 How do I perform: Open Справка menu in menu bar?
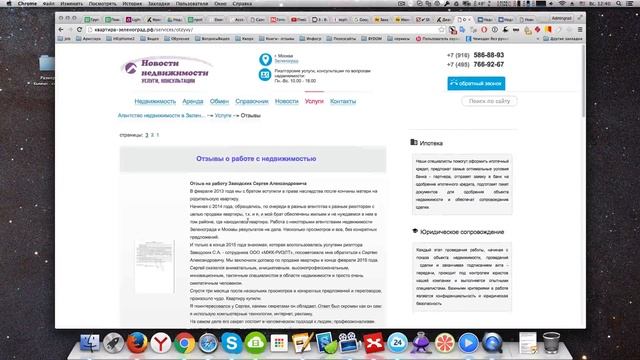242,4
